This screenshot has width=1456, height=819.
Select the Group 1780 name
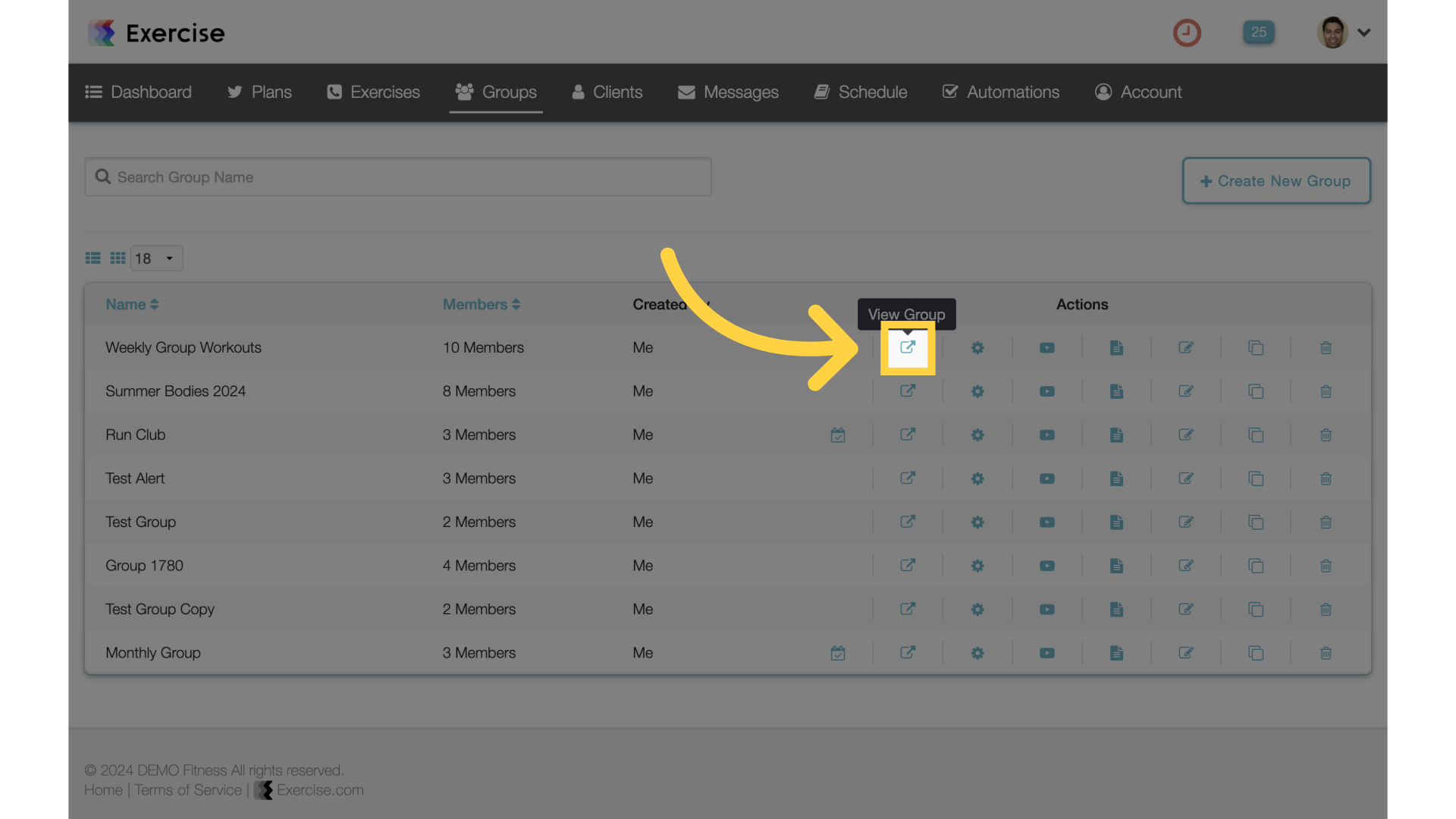click(x=144, y=566)
